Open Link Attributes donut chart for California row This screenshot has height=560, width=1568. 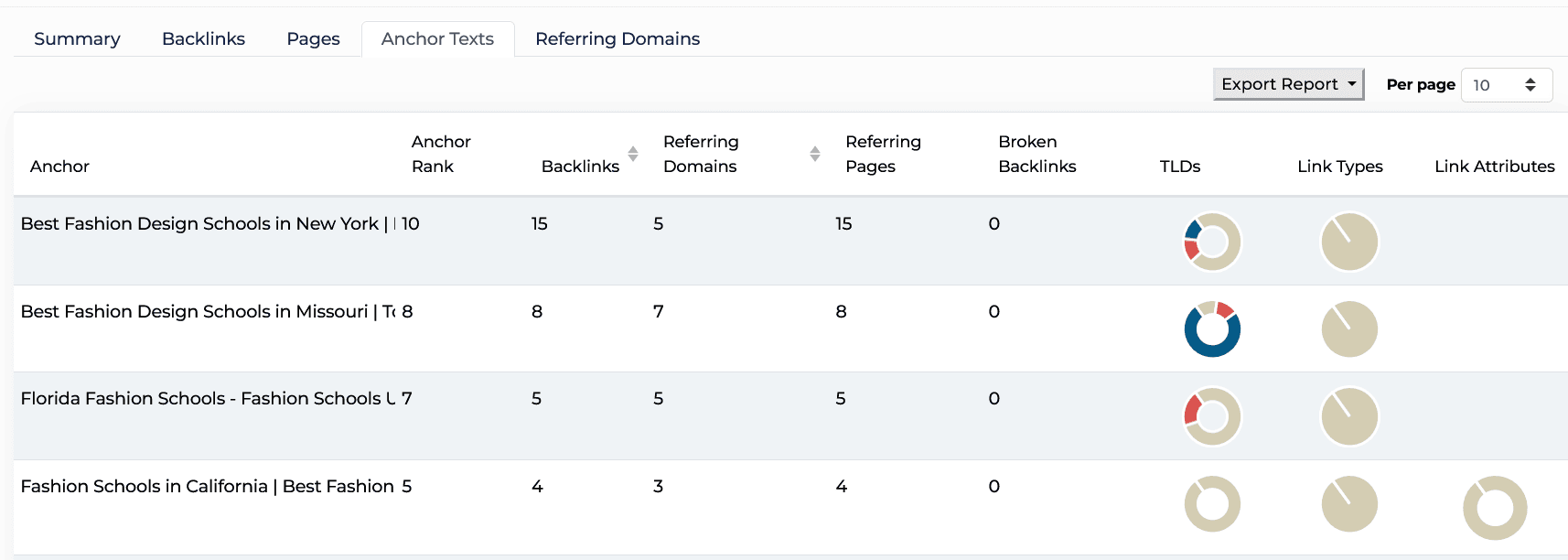tap(1495, 508)
